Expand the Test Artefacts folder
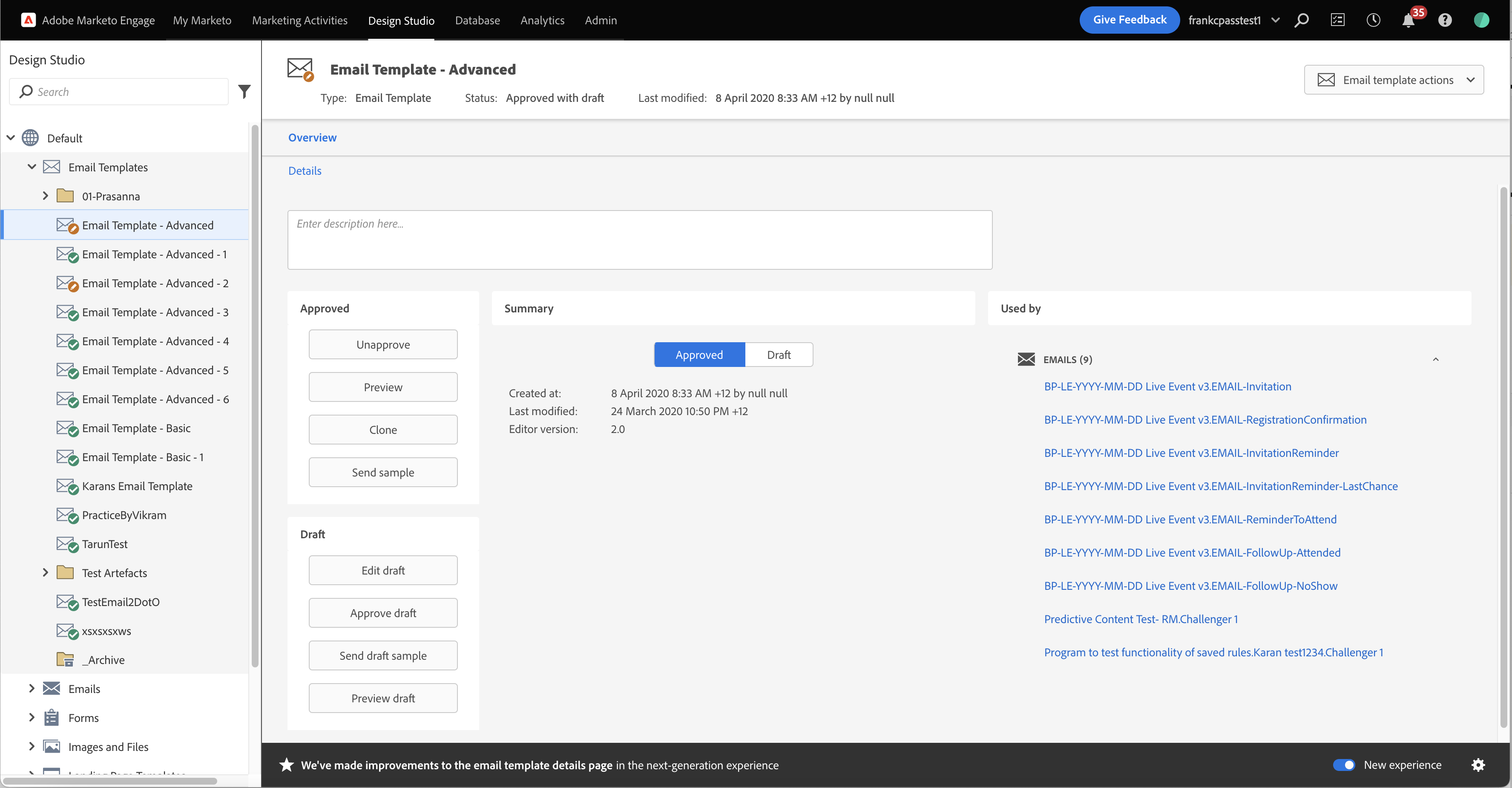This screenshot has width=1512, height=788. (46, 572)
